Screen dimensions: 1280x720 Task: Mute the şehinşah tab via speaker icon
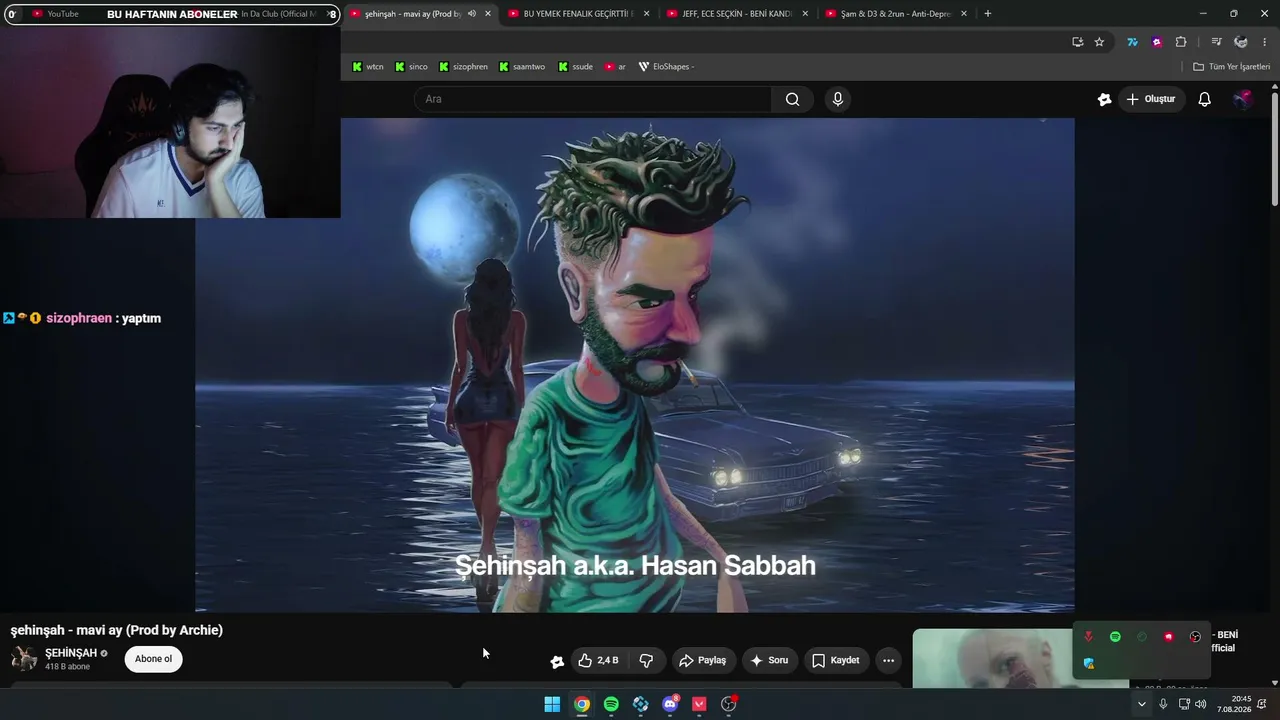(472, 14)
